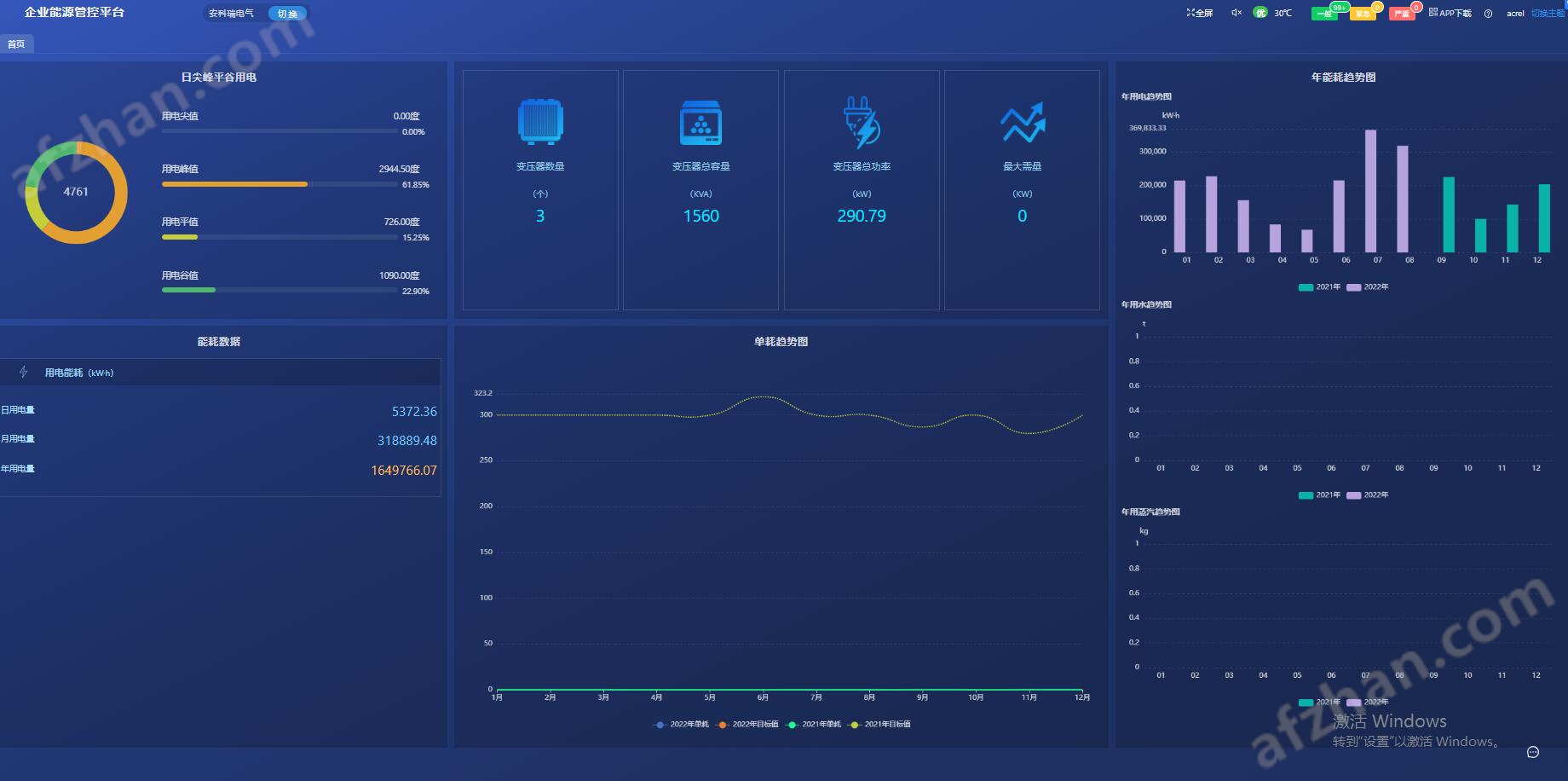Click the 能耗数据 panel title
1568x781 pixels.
(219, 342)
